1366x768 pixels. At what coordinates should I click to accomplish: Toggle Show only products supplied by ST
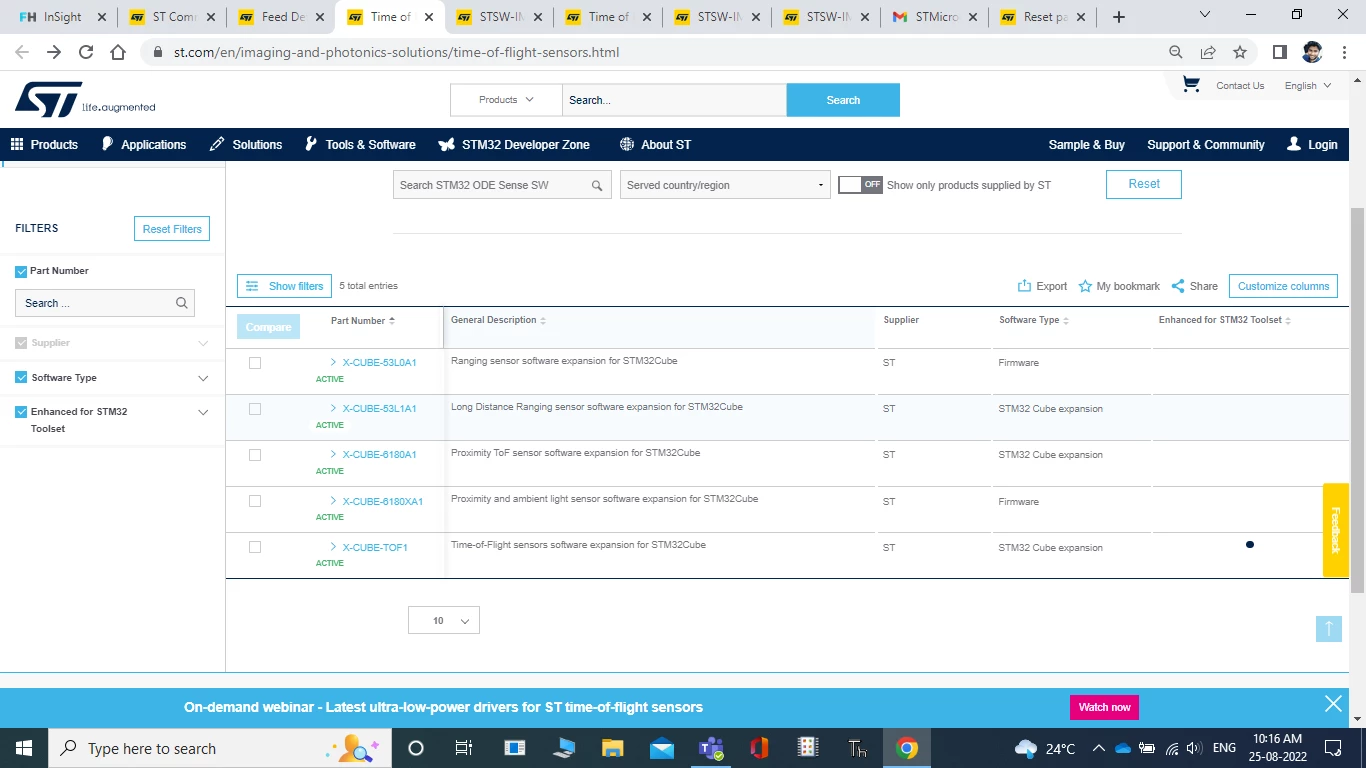[860, 185]
